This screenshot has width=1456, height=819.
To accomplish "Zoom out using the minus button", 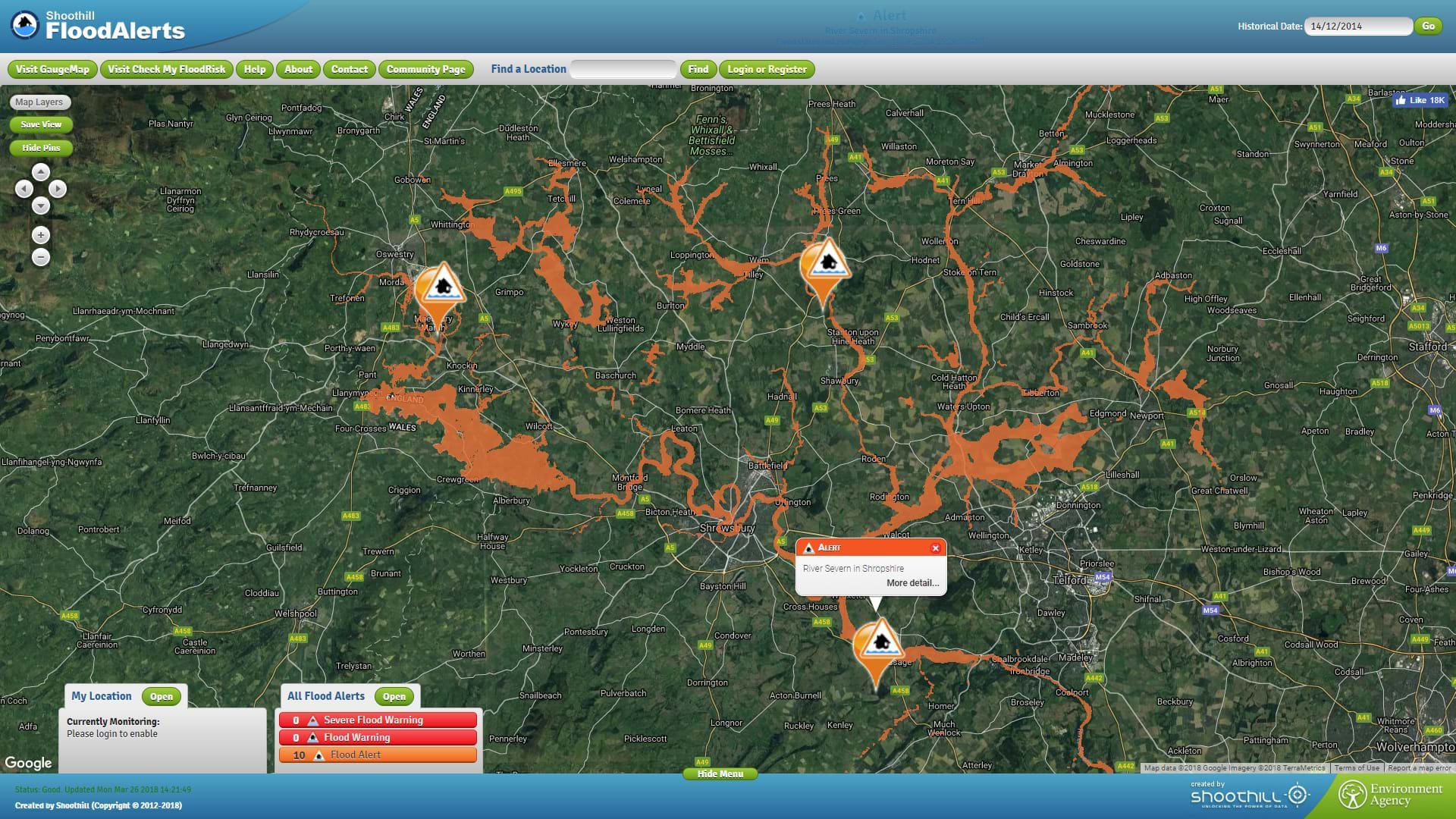I will coord(41,257).
